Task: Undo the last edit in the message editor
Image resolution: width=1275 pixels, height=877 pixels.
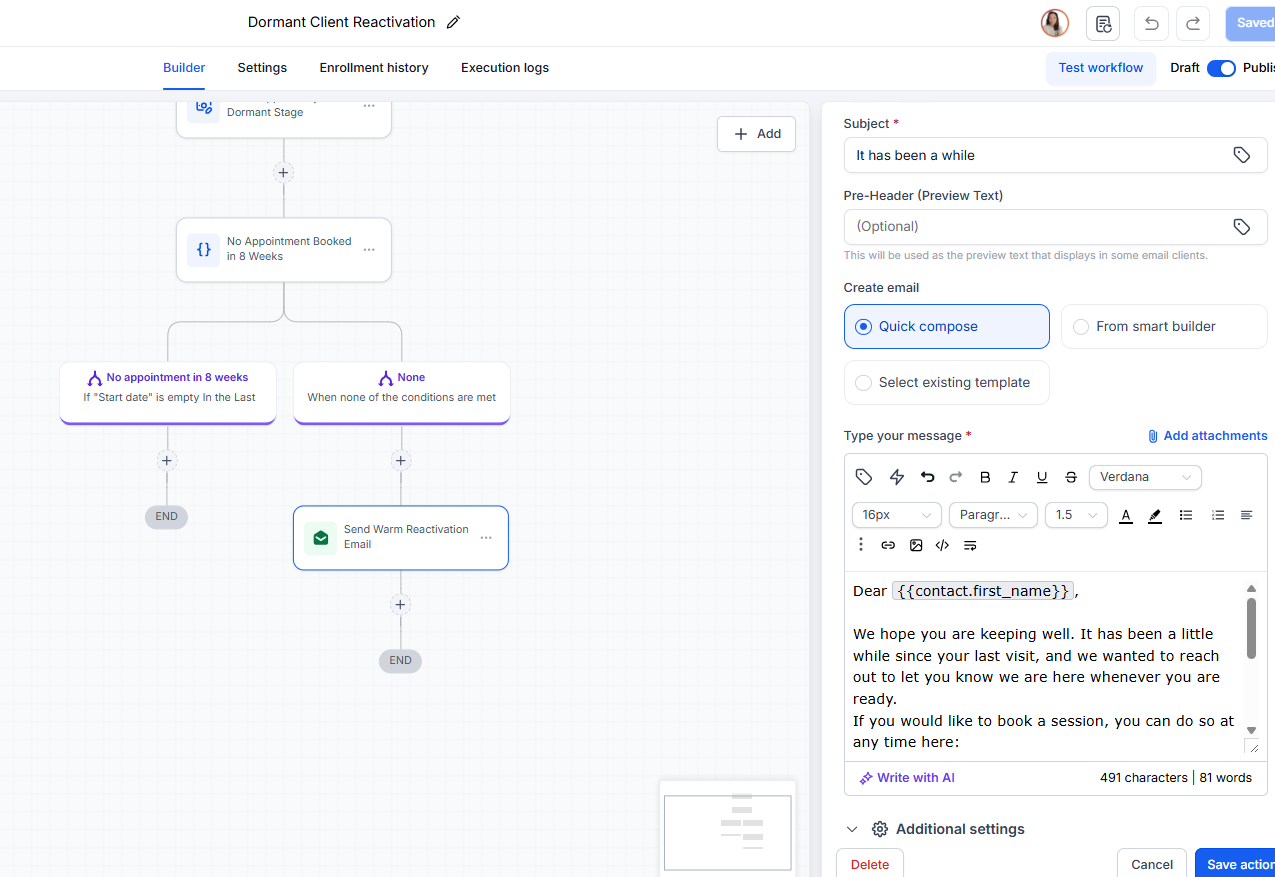Action: click(x=927, y=477)
